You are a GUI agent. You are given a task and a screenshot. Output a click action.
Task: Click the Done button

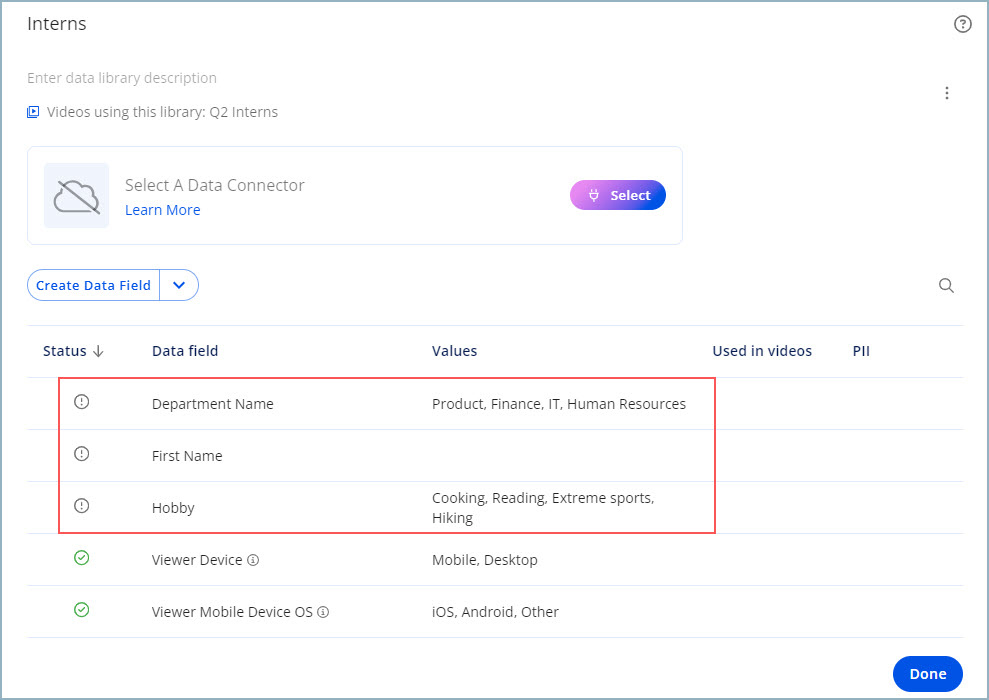point(927,674)
